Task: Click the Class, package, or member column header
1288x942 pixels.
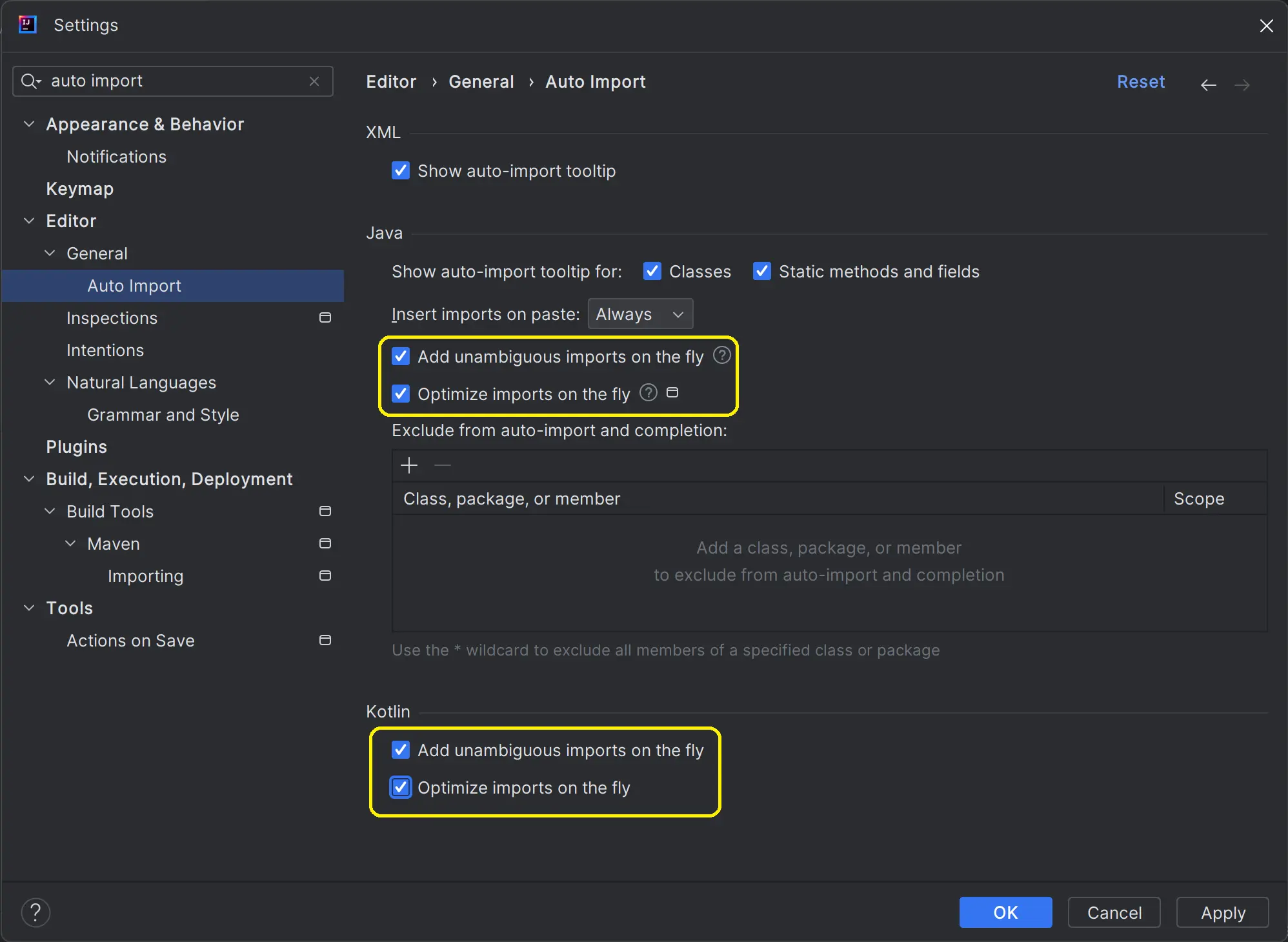Action: [778, 499]
